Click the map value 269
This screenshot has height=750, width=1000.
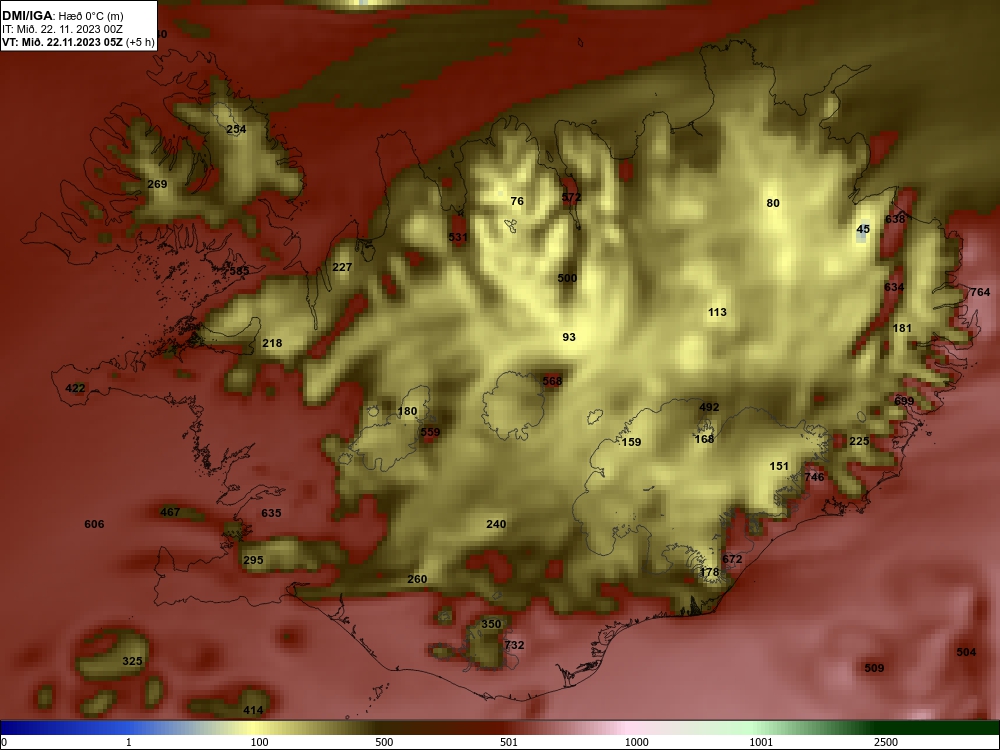[157, 184]
